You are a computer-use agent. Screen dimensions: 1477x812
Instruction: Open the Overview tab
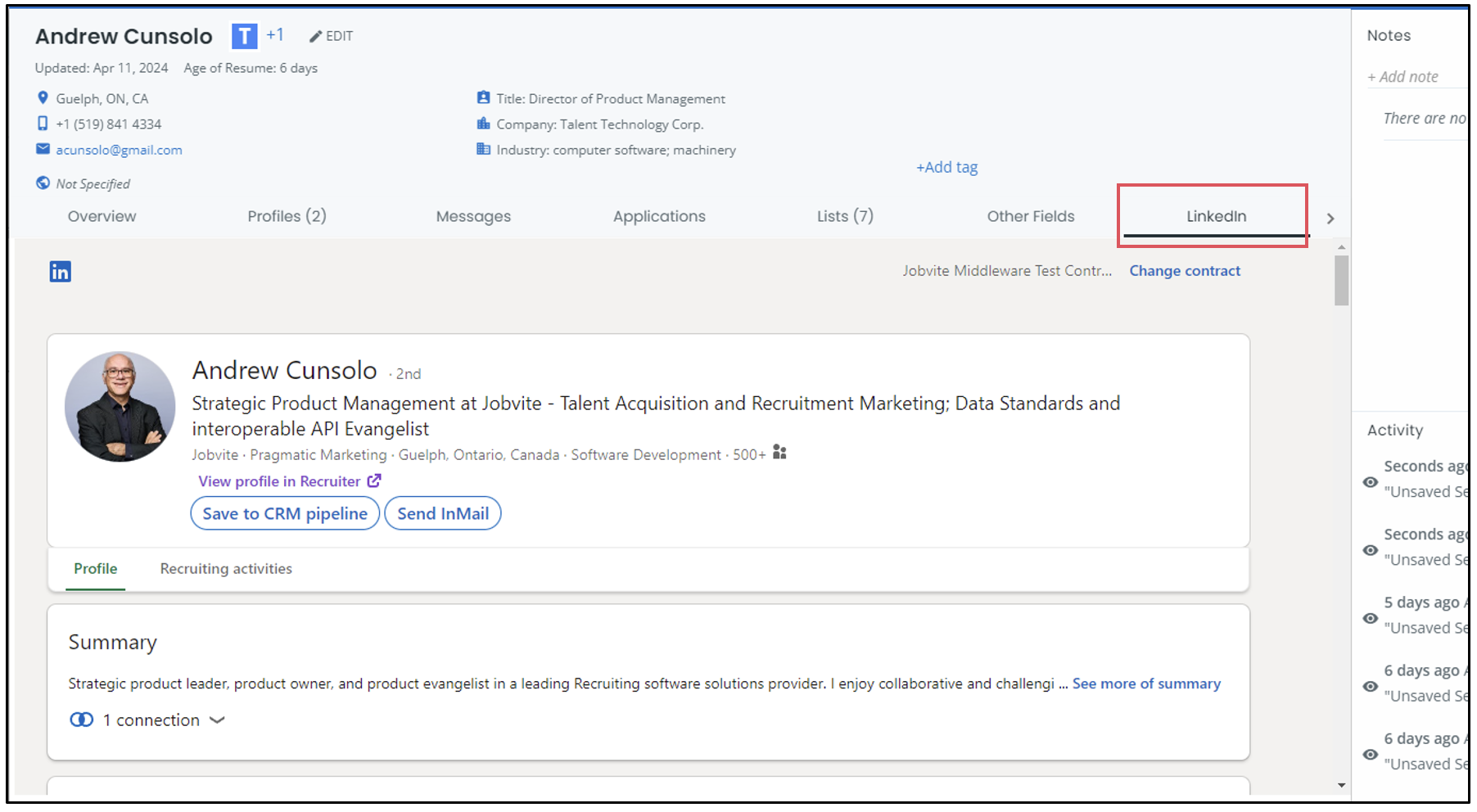coord(102,216)
